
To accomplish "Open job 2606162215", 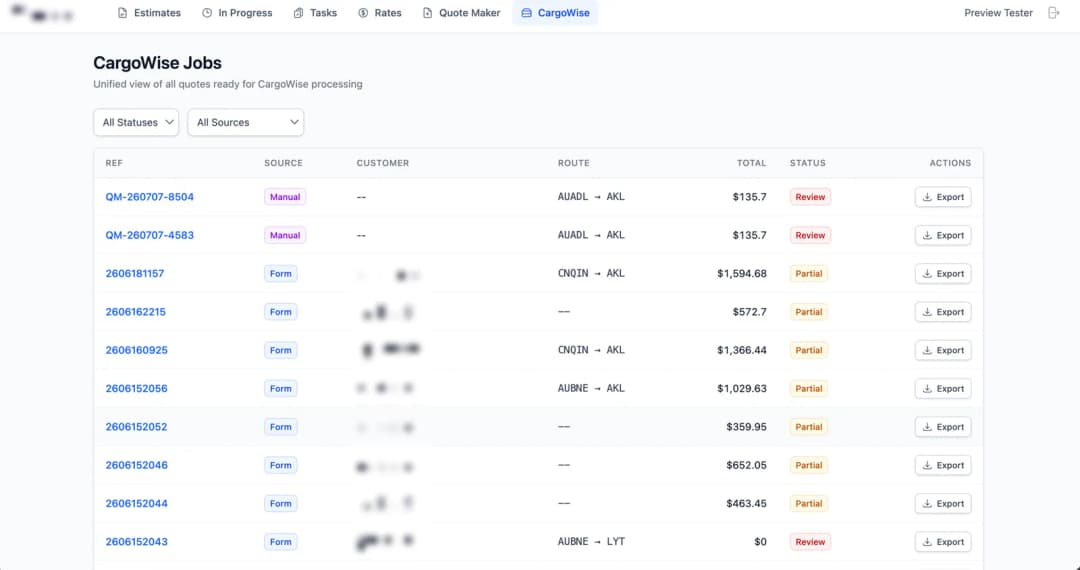I will tap(136, 312).
